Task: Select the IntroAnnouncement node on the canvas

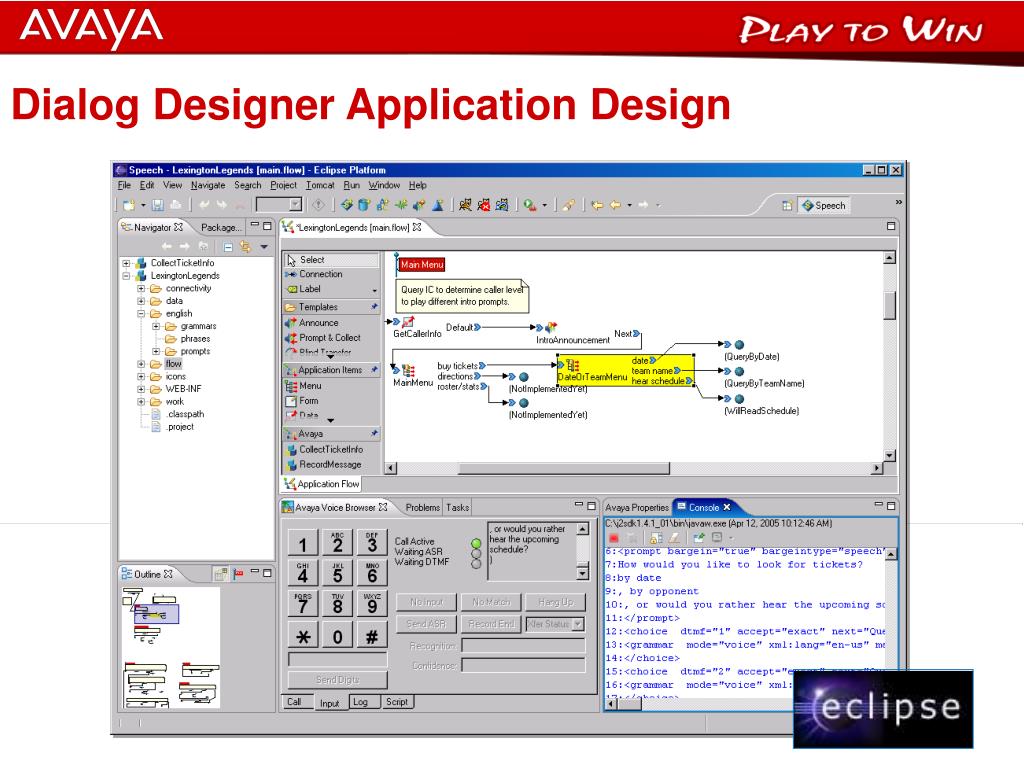Action: click(572, 333)
